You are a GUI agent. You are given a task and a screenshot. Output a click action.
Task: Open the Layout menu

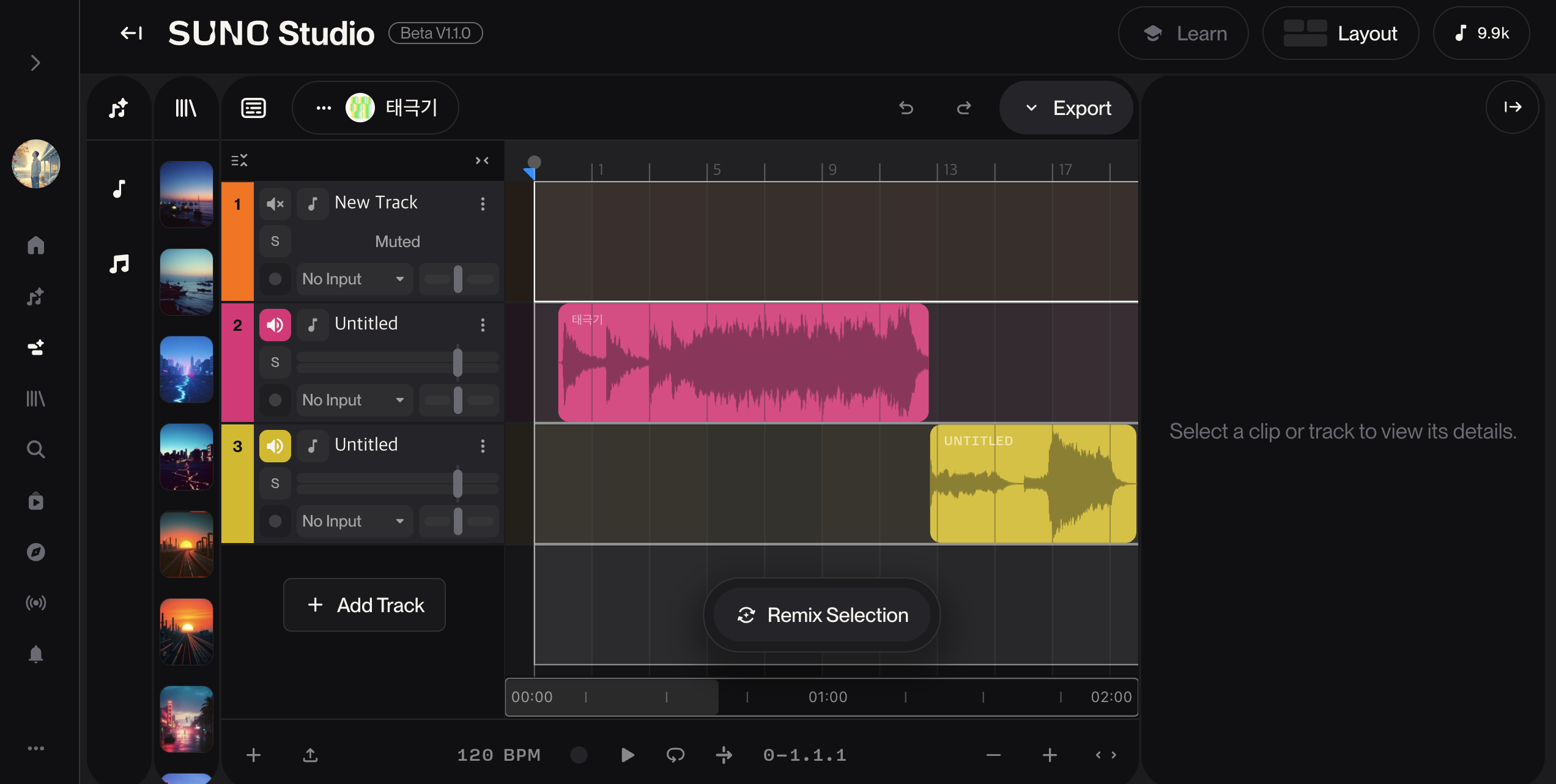tap(1341, 33)
